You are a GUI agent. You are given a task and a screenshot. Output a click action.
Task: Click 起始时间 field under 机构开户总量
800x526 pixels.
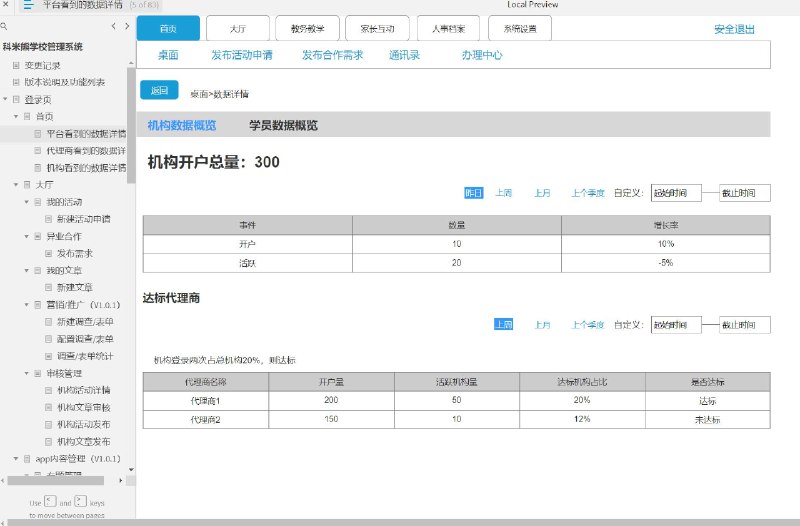pos(676,193)
